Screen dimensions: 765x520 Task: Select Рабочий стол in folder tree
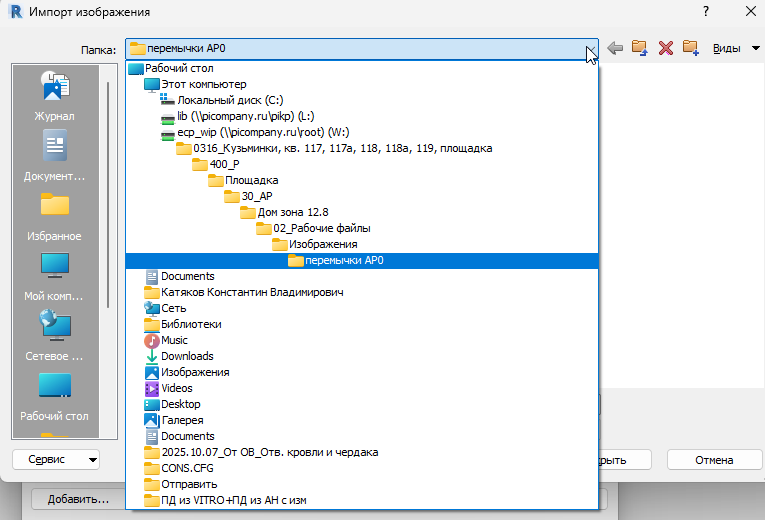(362, 68)
